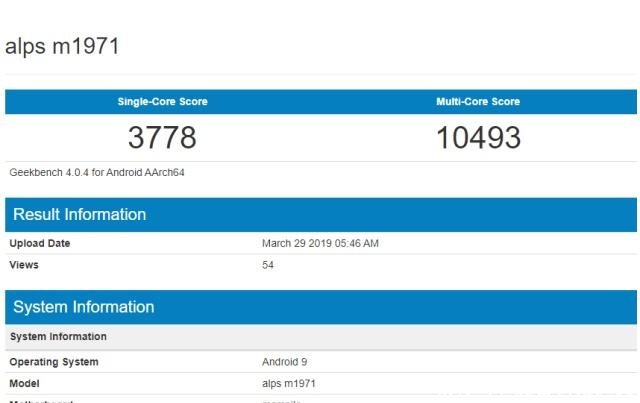The image size is (640, 403).
Task: Click the Views row label
Action: 24,265
